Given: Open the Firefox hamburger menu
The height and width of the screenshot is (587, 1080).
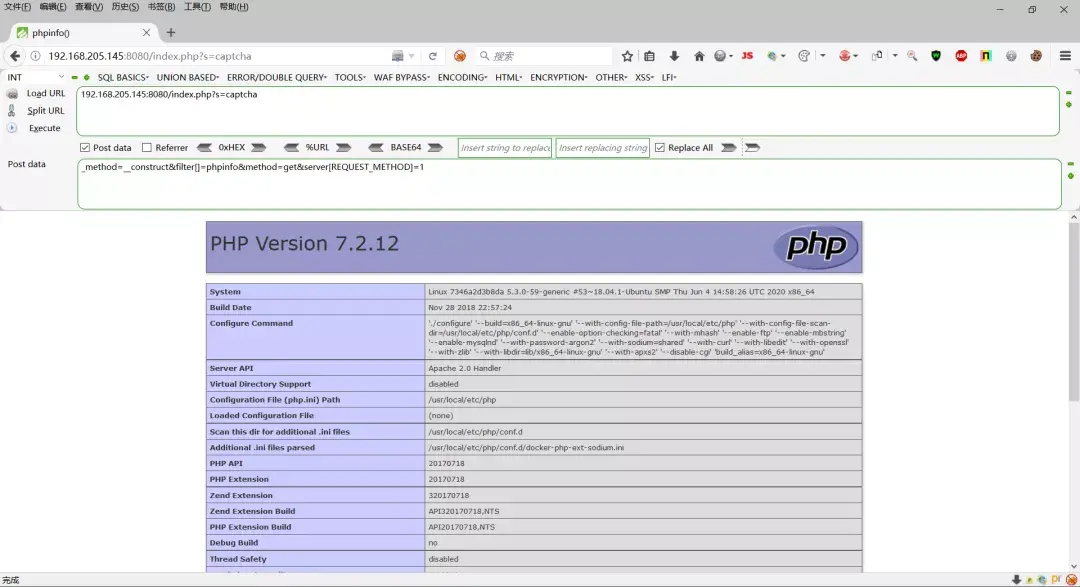Looking at the screenshot, I should click(x=1066, y=56).
